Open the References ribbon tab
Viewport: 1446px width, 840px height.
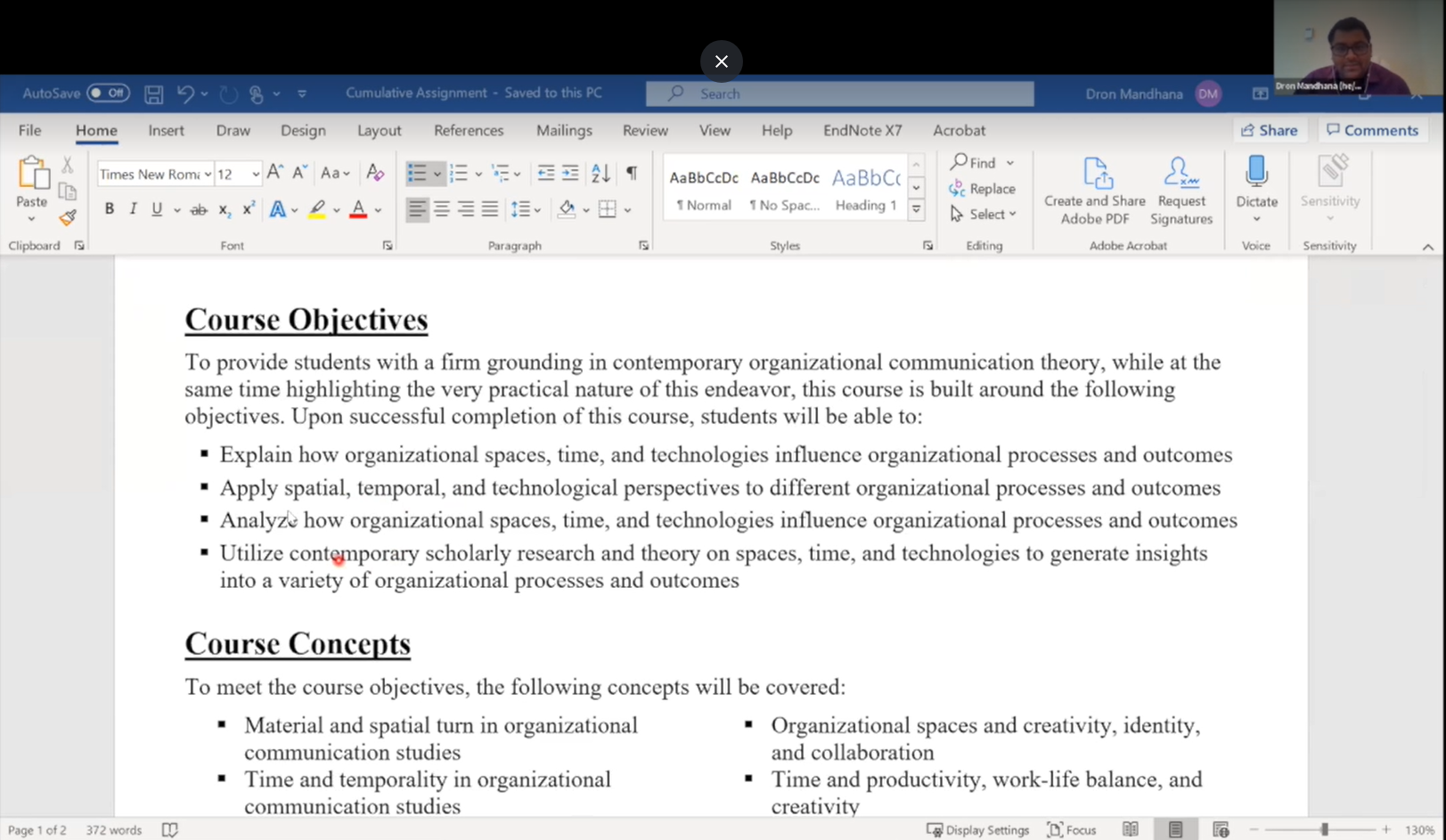tap(469, 131)
